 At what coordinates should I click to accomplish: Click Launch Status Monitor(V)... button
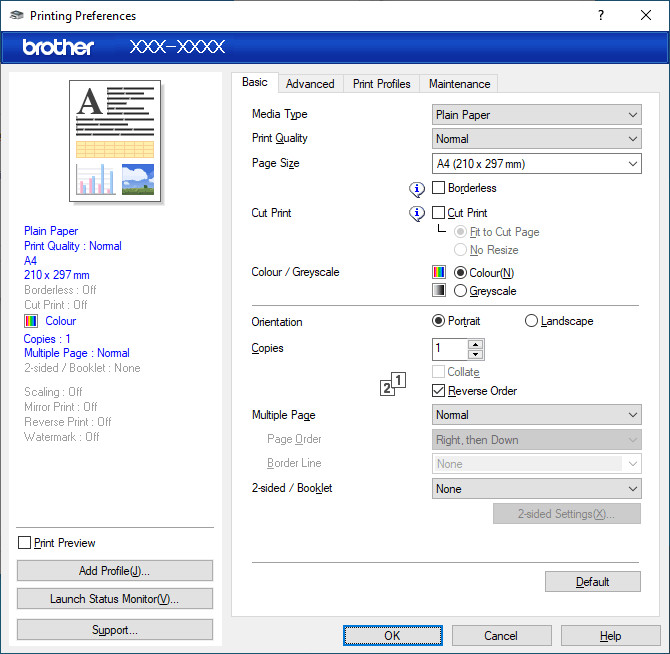coord(115,598)
